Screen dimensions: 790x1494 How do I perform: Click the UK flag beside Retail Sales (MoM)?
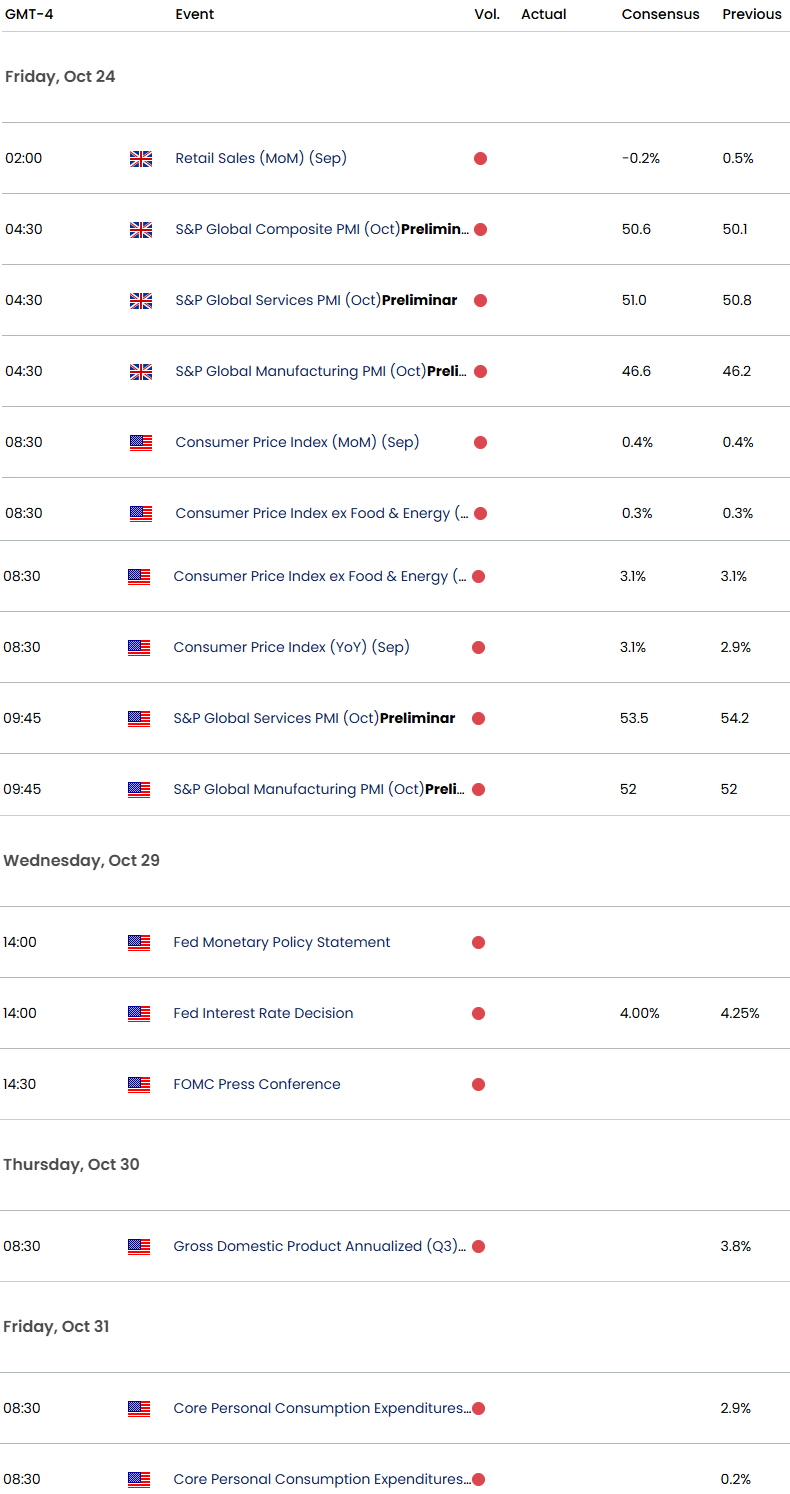(x=141, y=158)
